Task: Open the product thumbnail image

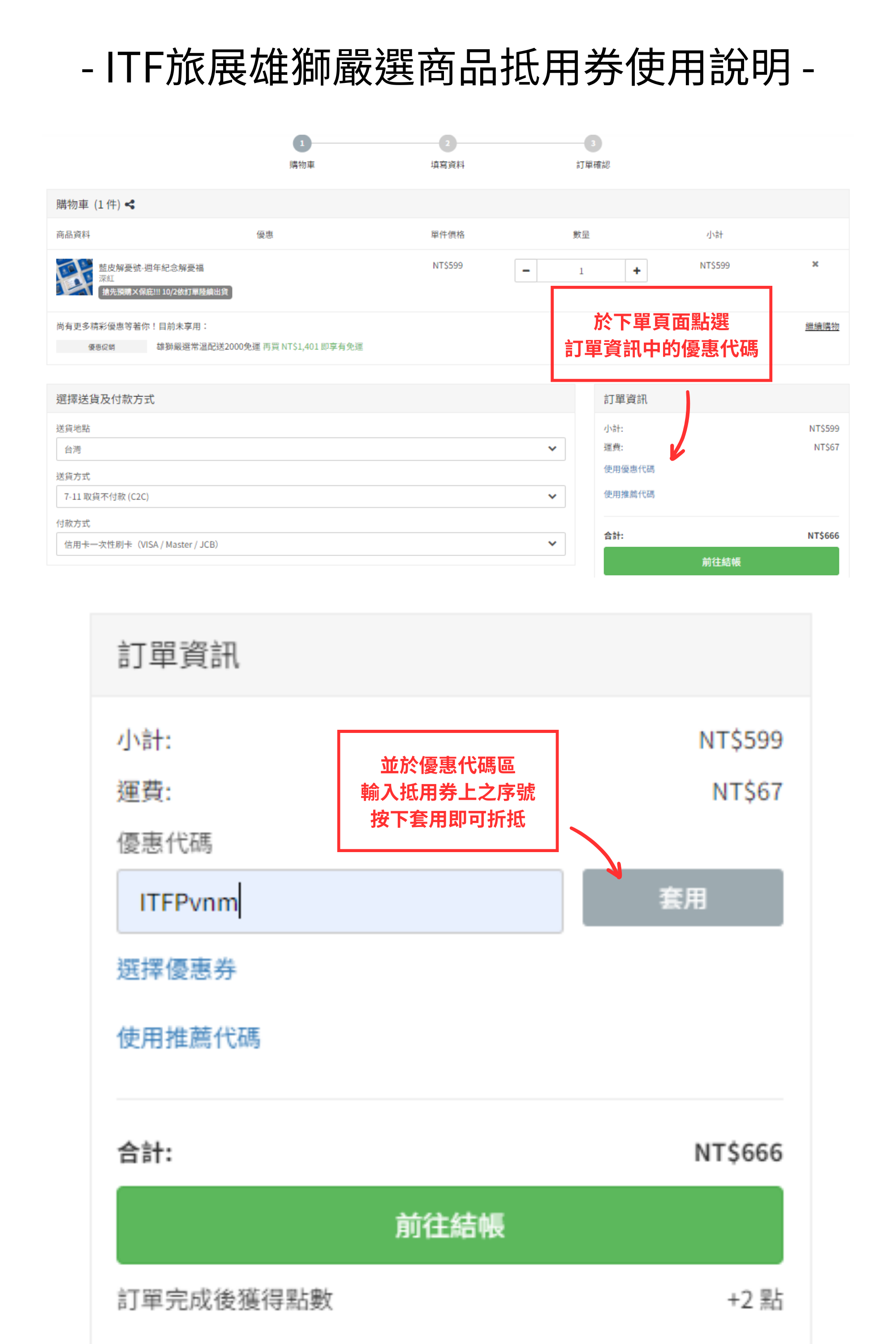Action: (x=74, y=277)
